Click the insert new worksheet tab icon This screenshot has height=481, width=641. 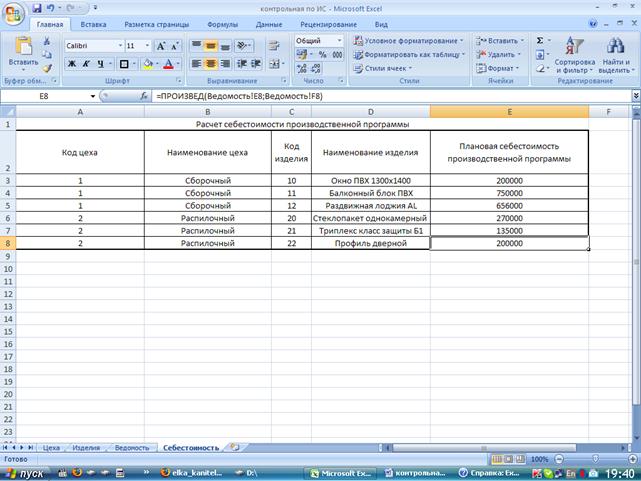click(x=235, y=448)
